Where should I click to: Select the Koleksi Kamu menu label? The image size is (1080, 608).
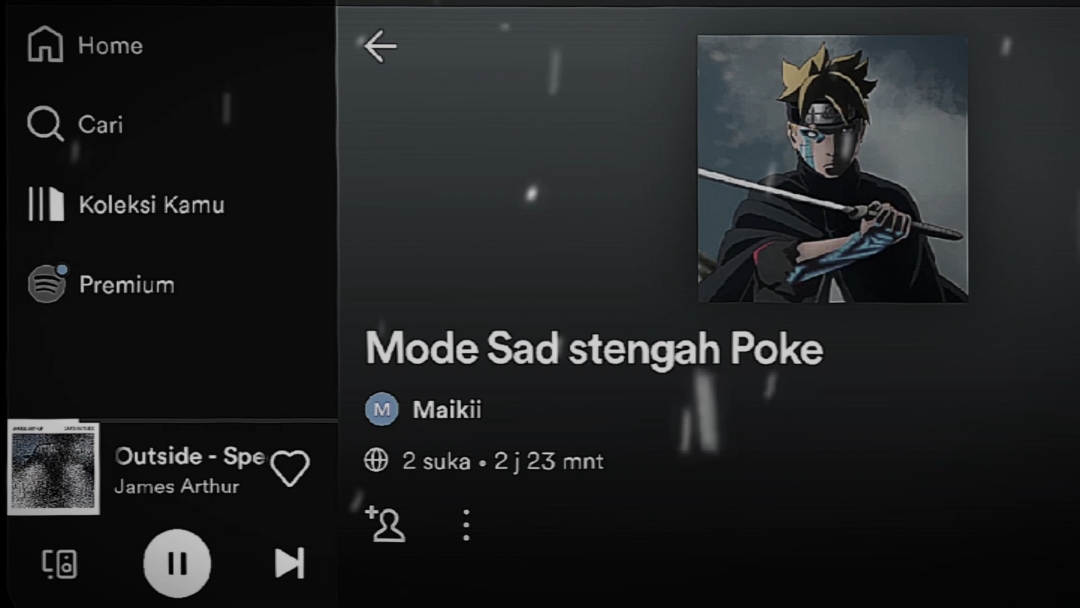(x=152, y=205)
